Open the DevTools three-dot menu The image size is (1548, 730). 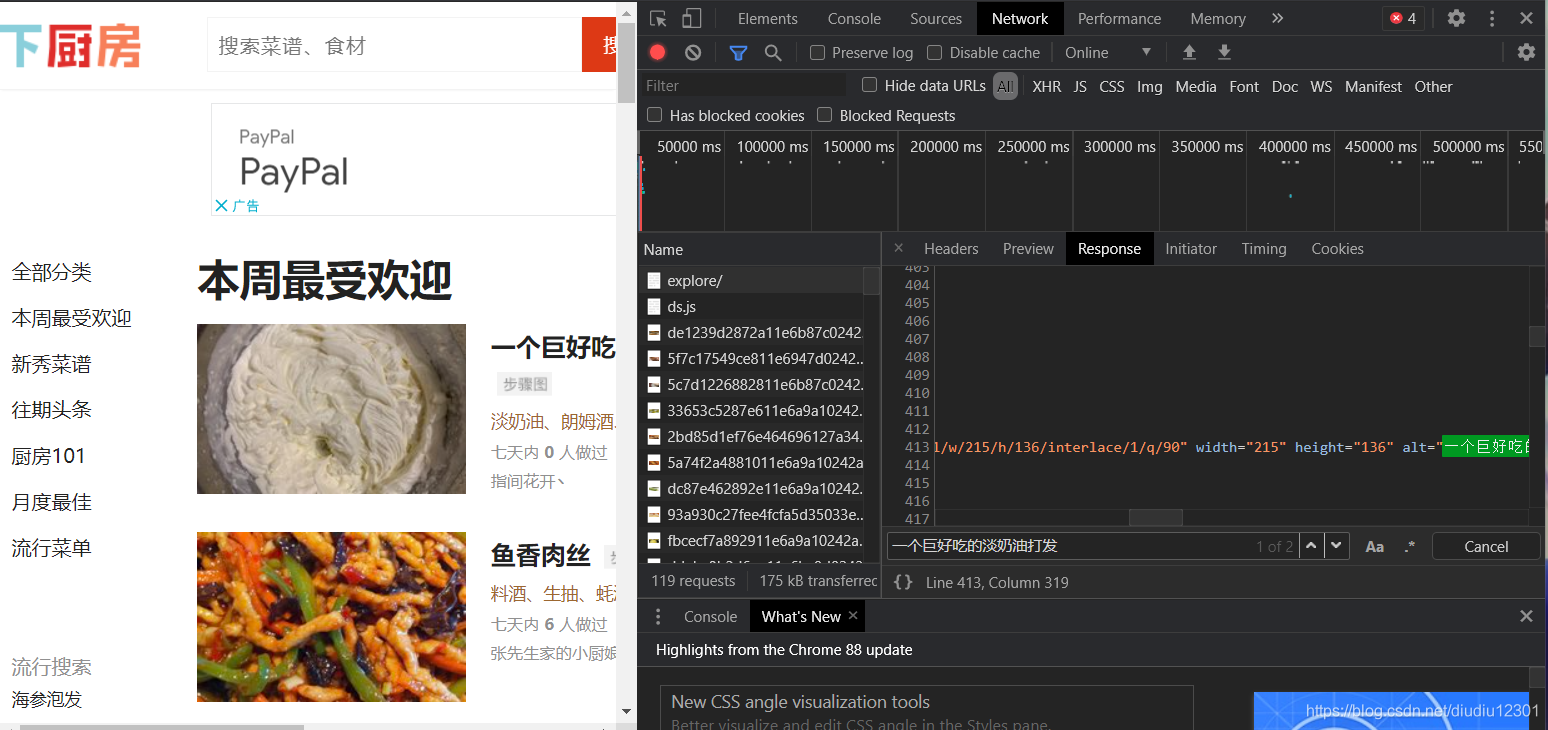[x=1492, y=18]
